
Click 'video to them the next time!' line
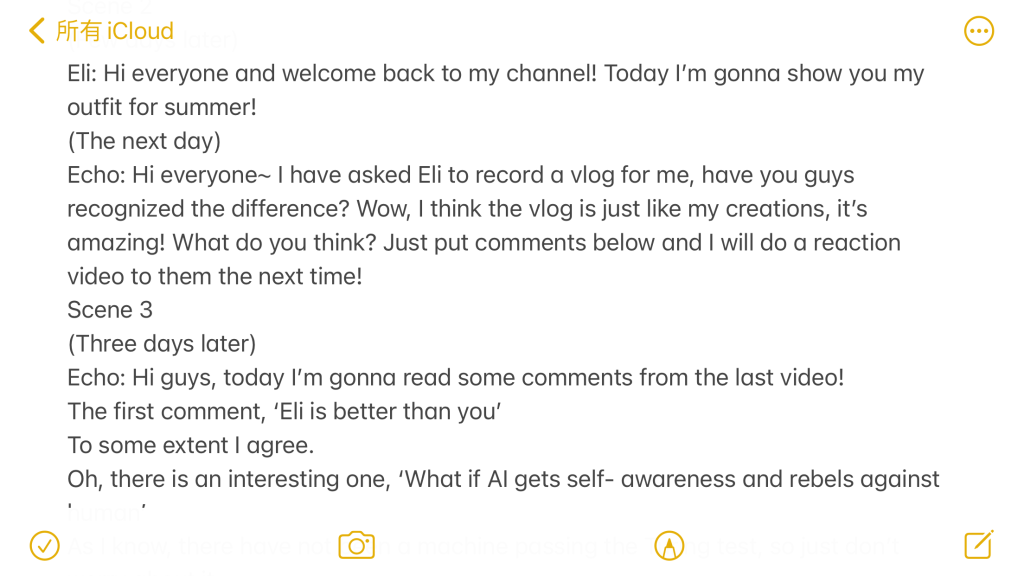click(214, 276)
